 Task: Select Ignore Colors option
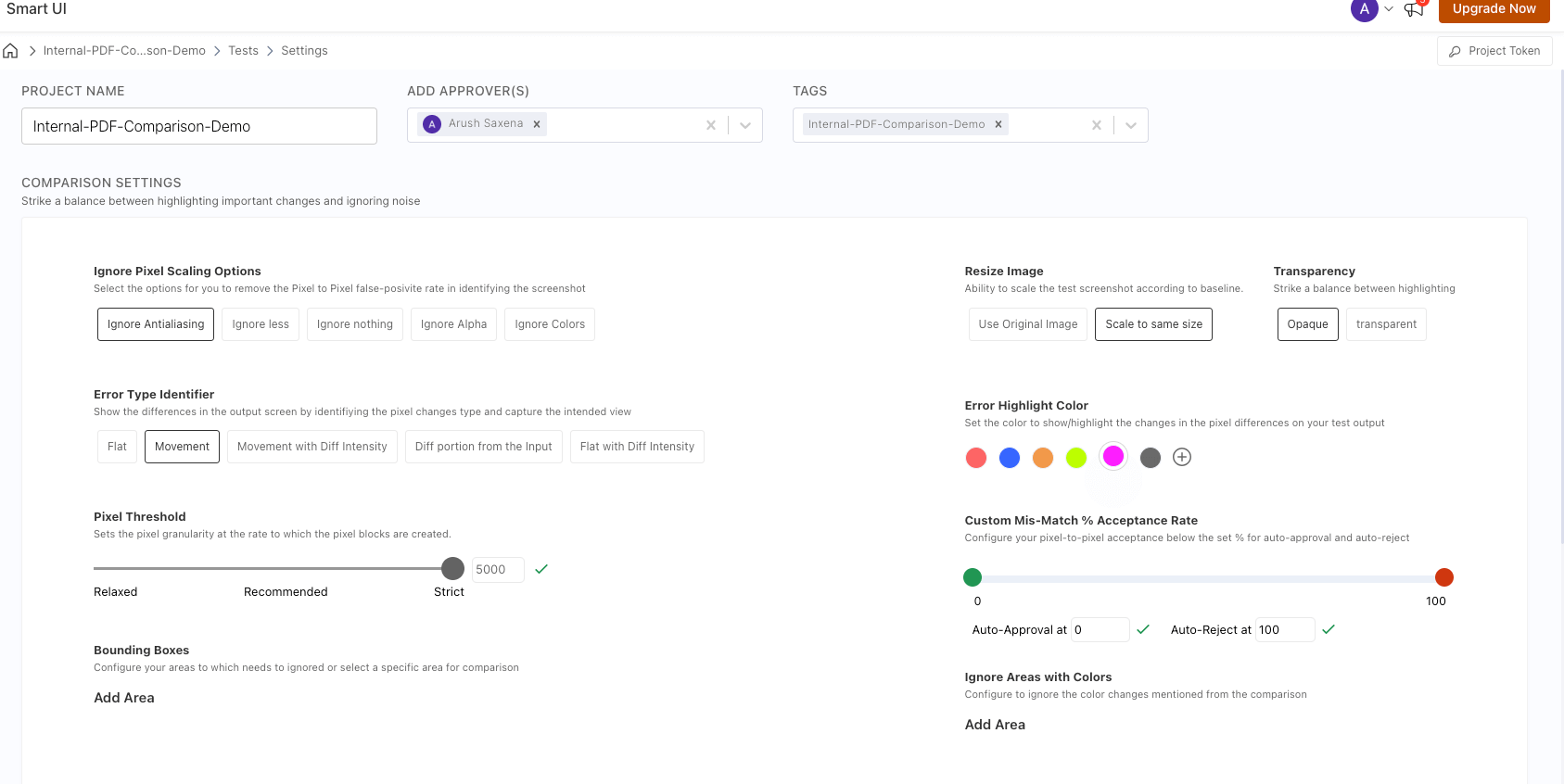point(550,324)
